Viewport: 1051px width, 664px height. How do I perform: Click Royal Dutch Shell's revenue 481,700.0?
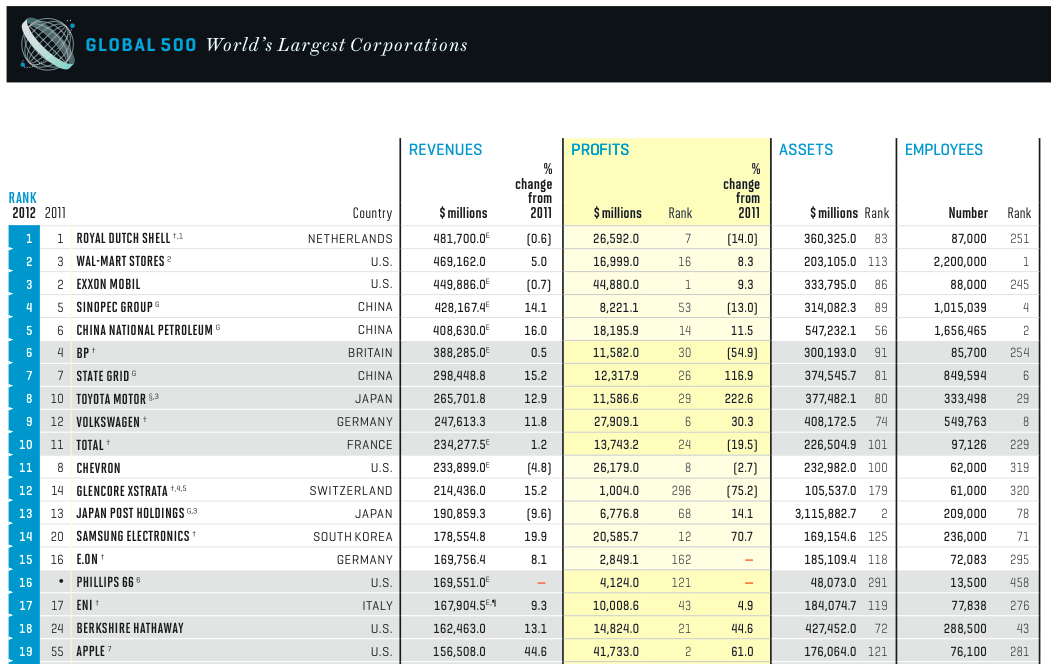tap(461, 239)
